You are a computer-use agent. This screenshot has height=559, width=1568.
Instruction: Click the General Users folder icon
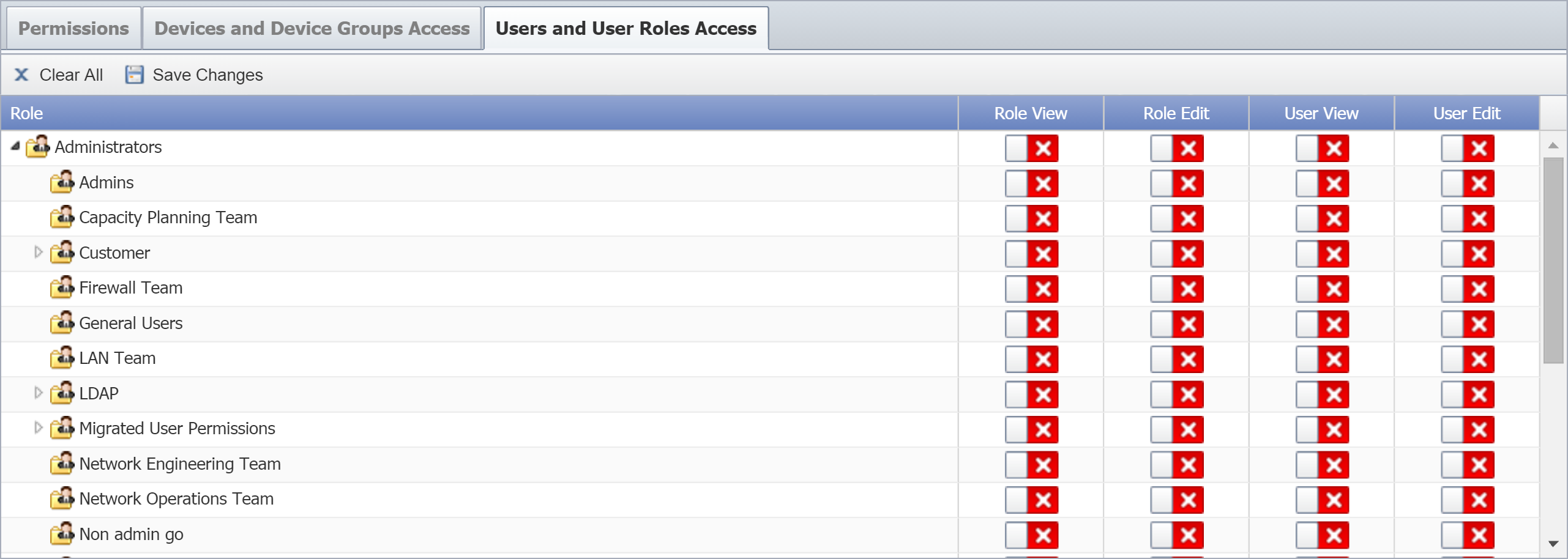point(62,323)
